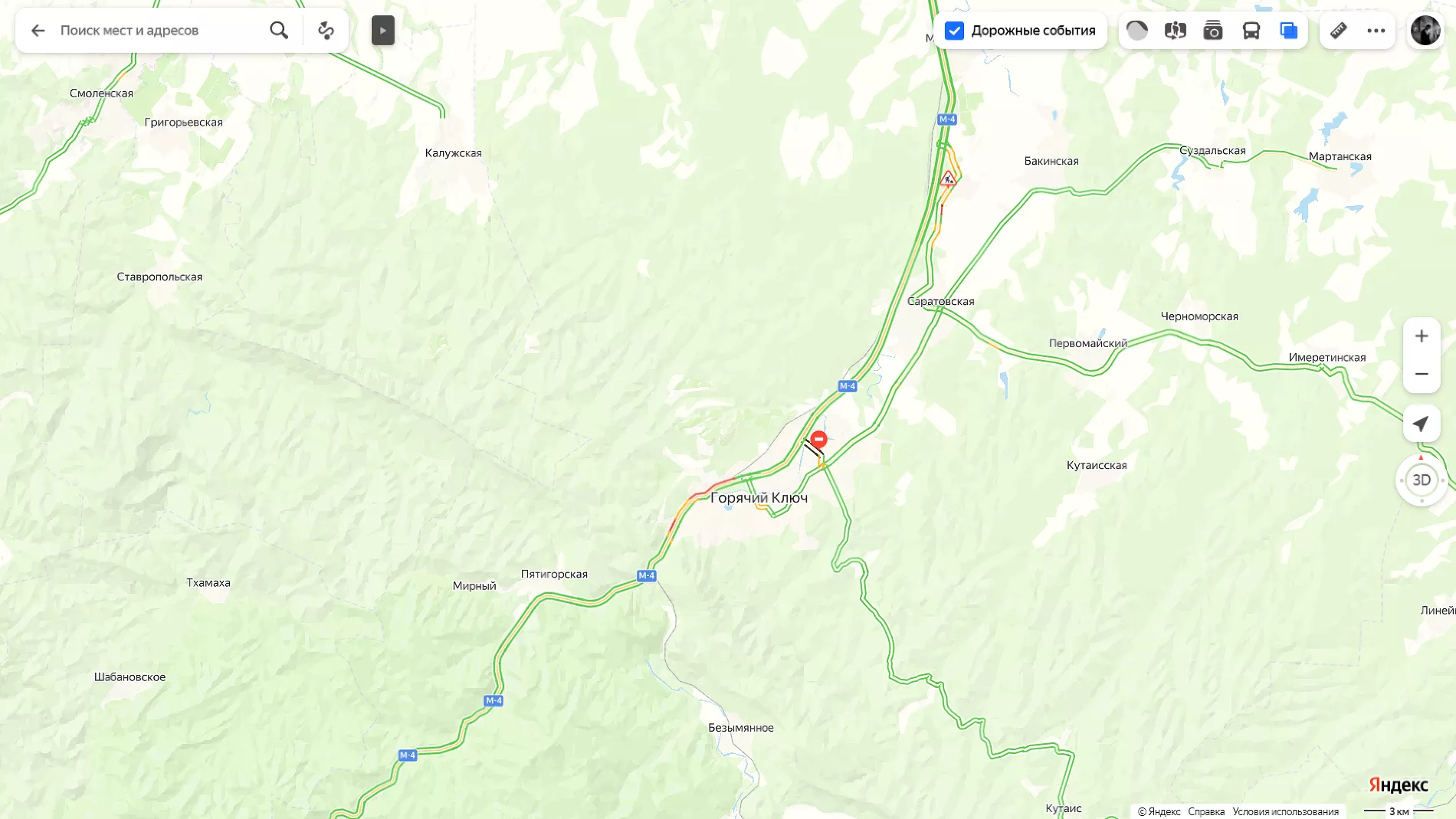Expand the collapsed side panel

383,31
